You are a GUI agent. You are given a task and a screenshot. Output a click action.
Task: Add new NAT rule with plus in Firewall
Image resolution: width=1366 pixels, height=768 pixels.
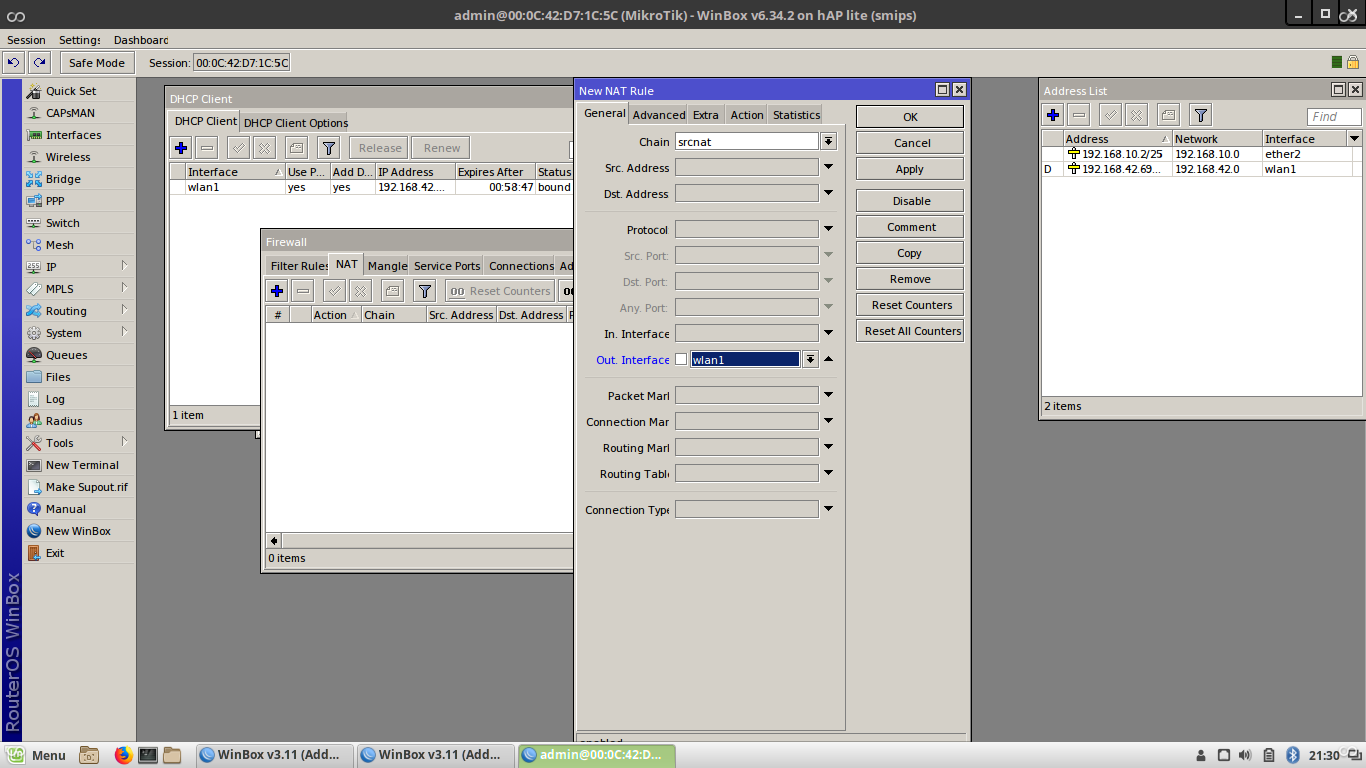pos(277,291)
